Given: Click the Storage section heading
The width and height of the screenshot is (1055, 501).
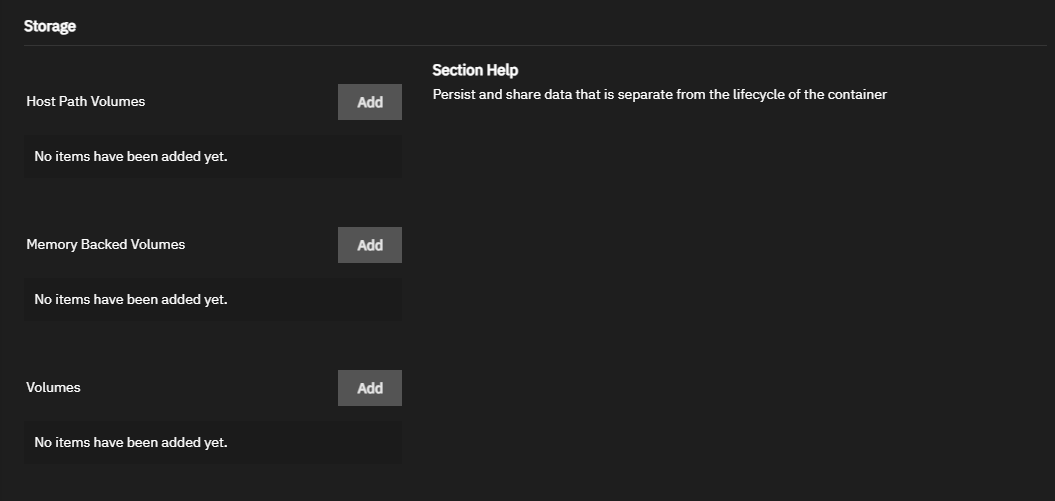Looking at the screenshot, I should [50, 27].
